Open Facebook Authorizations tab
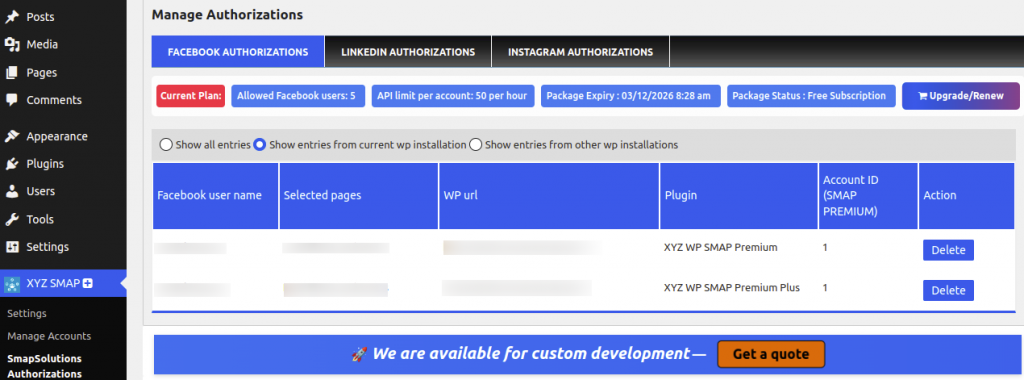1024x380 pixels. pyautogui.click(x=238, y=52)
